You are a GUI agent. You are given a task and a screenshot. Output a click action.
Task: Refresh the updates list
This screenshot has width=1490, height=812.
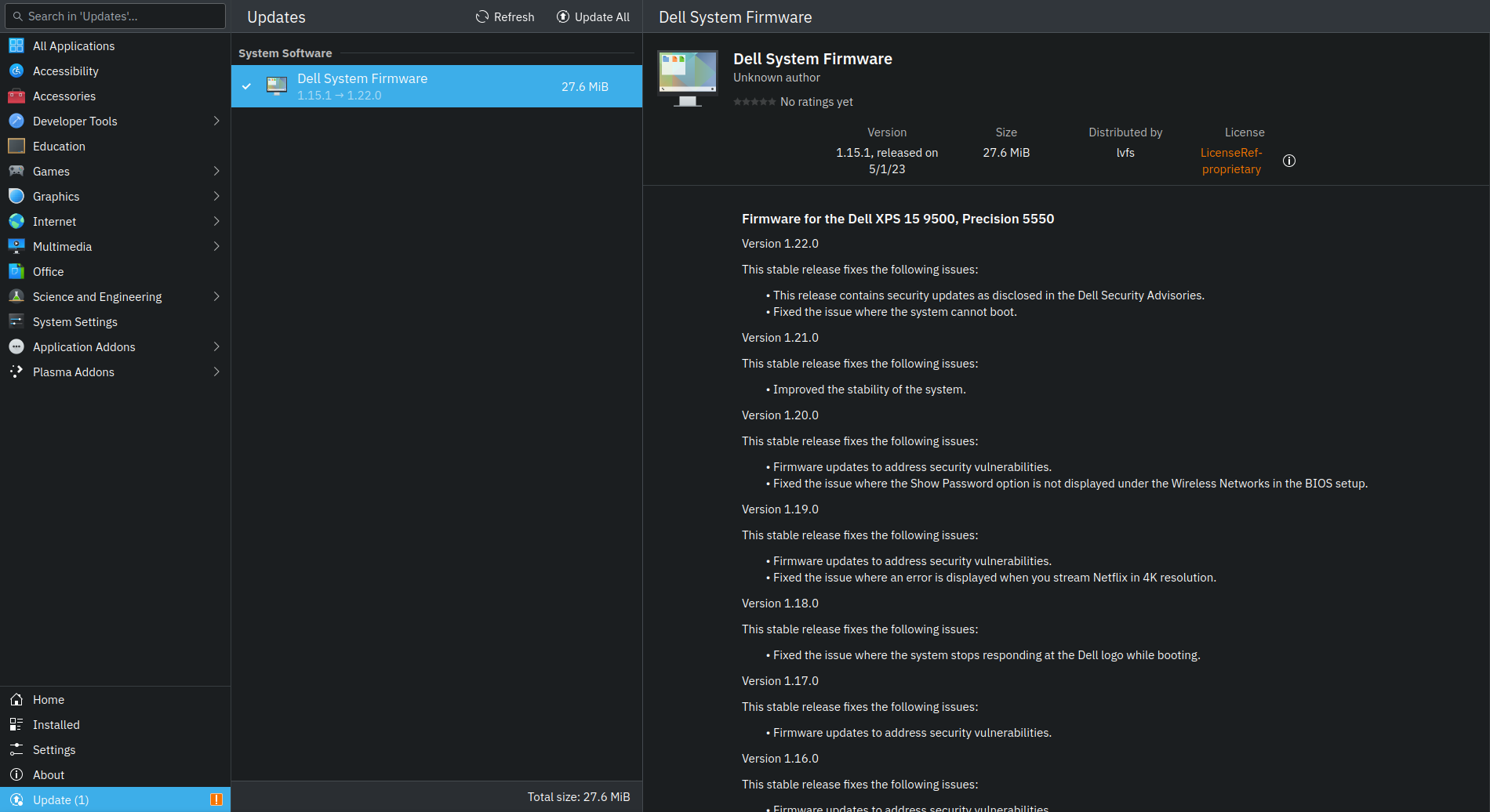pos(505,17)
